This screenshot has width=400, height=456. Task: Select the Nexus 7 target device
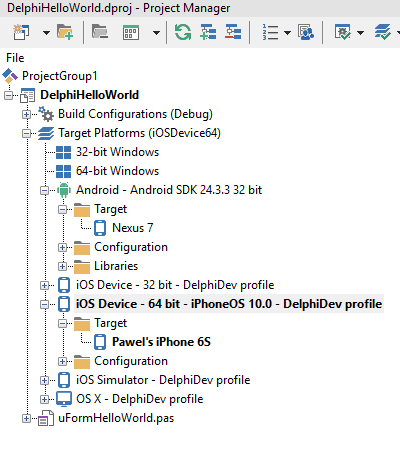(x=133, y=228)
